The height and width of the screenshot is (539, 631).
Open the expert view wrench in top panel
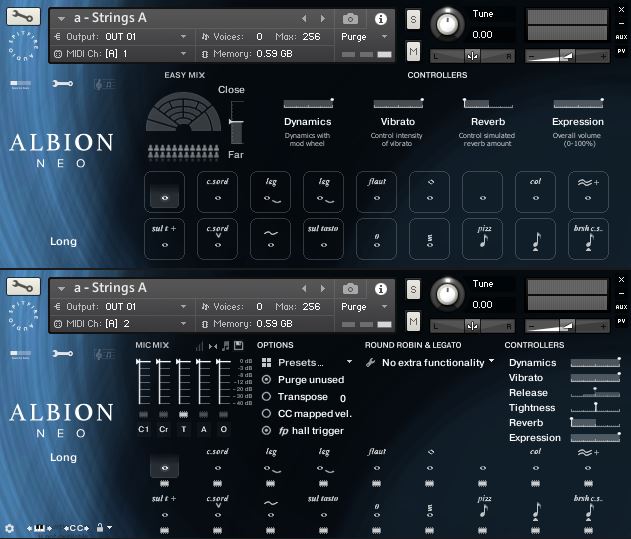(62, 83)
